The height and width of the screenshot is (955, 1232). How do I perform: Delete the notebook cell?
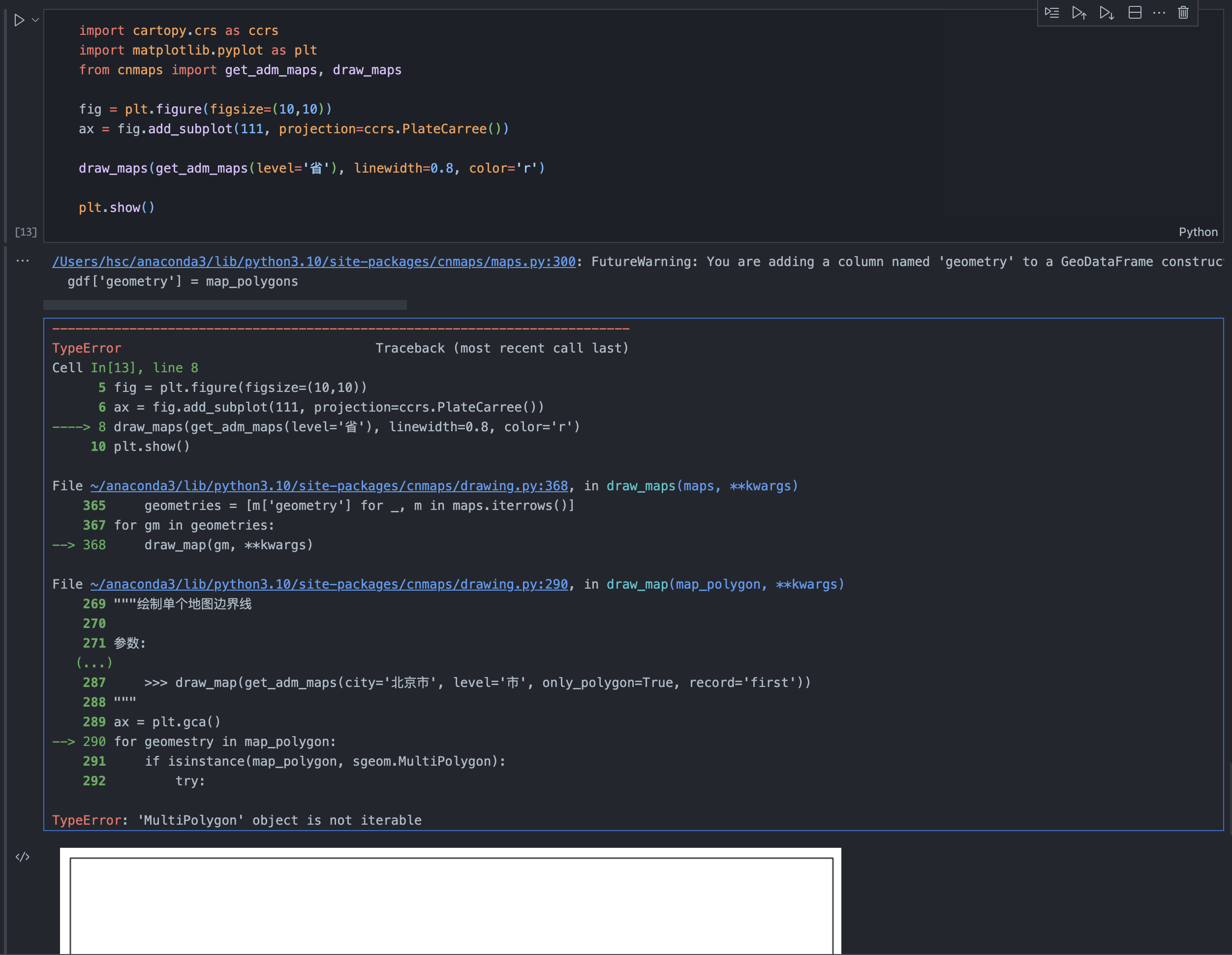pos(1183,12)
